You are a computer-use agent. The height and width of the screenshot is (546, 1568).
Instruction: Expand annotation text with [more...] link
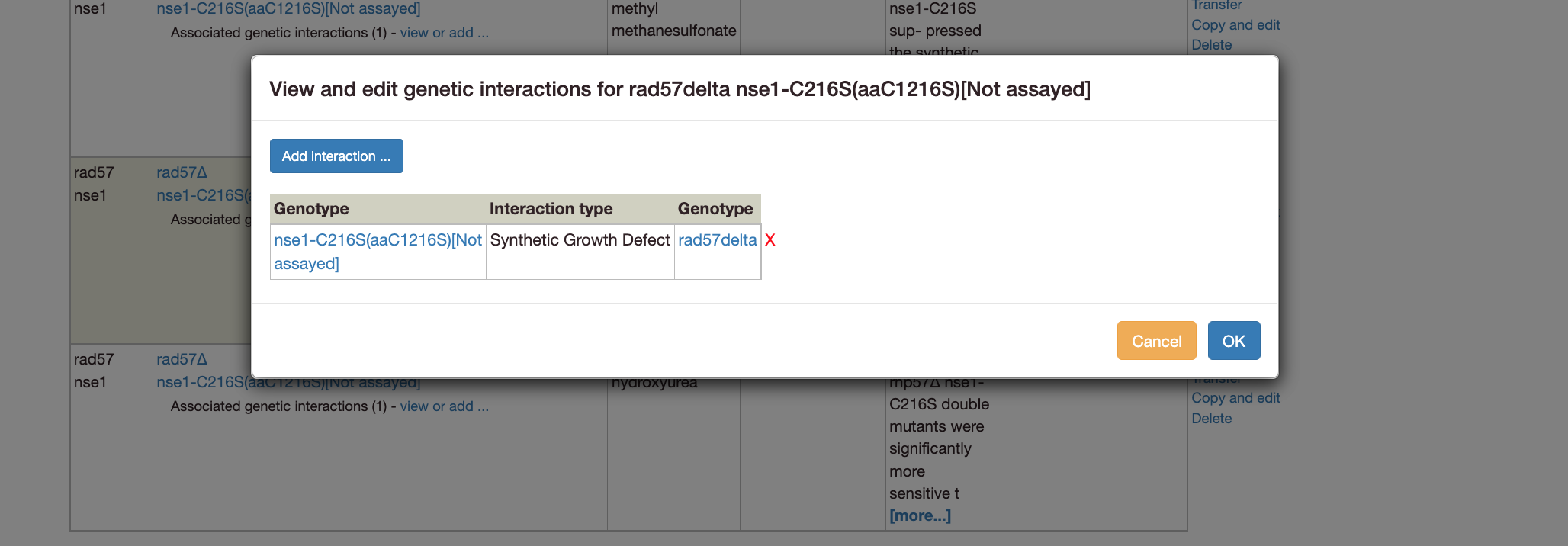[x=920, y=515]
